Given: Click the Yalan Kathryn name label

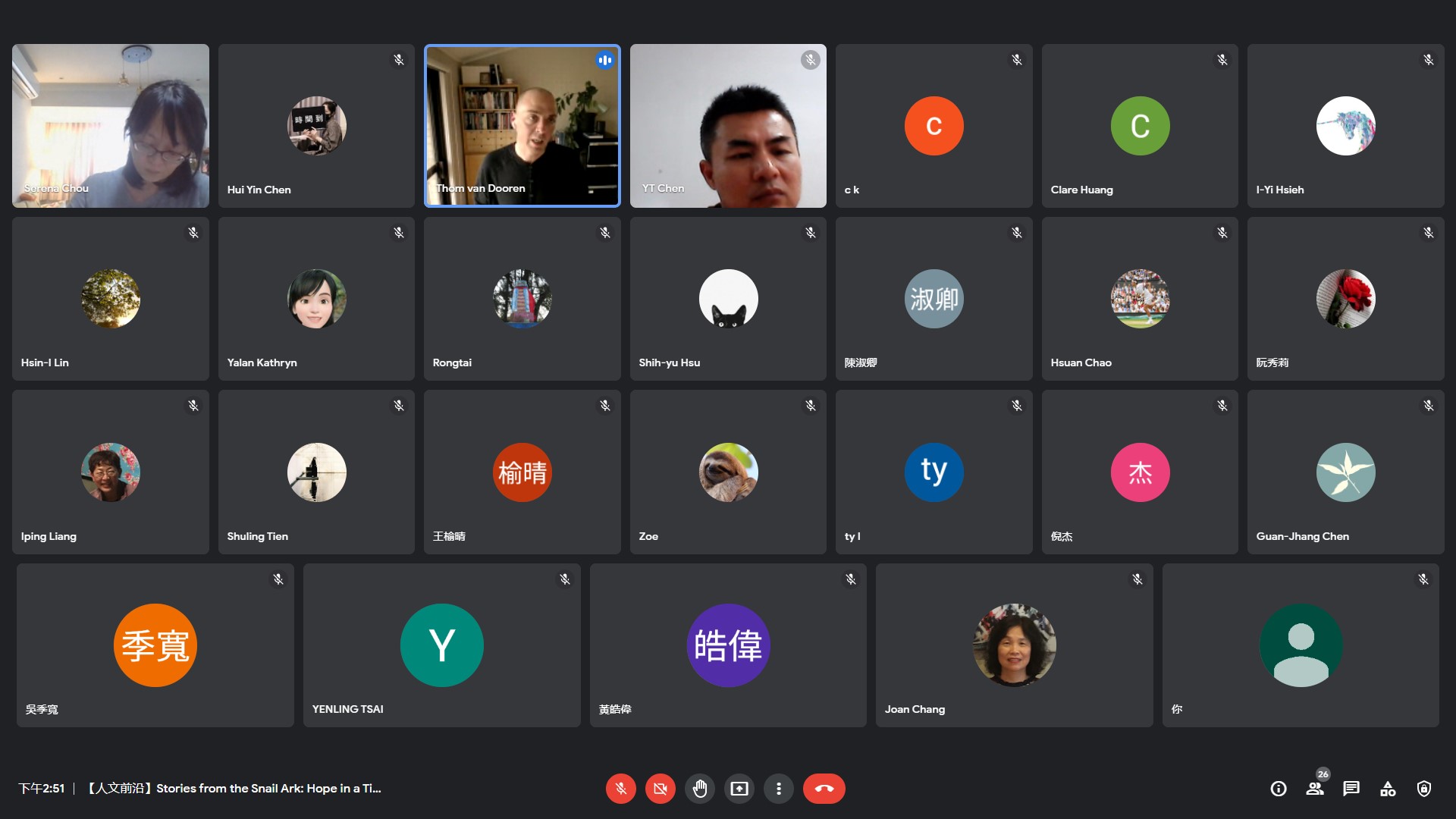Looking at the screenshot, I should (x=262, y=362).
